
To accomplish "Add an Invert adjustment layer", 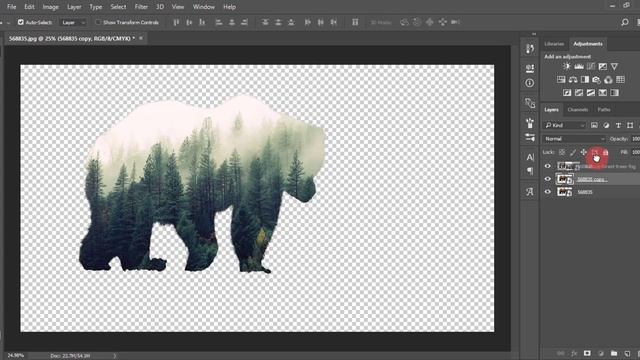I will (x=567, y=93).
